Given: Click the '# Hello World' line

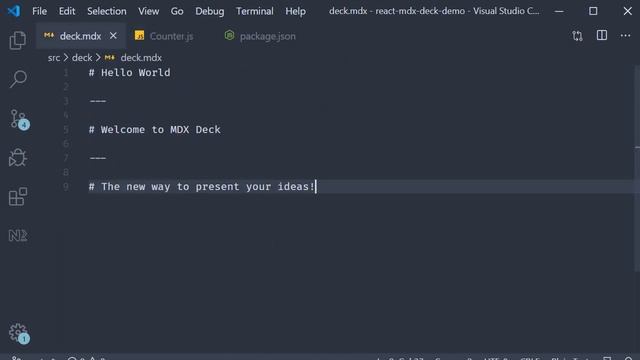Looking at the screenshot, I should [x=130, y=73].
